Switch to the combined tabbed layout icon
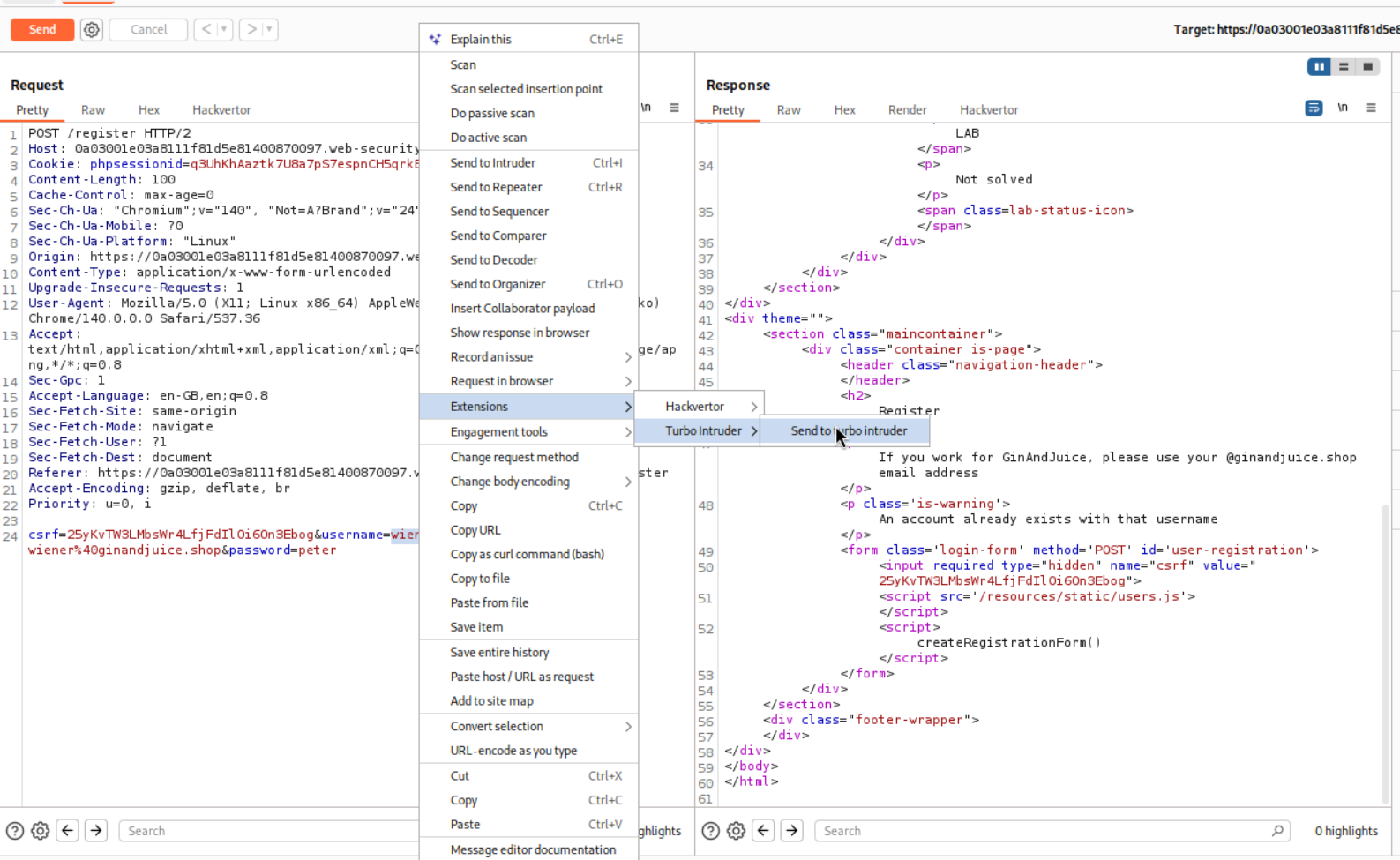This screenshot has height=860, width=1400. 1368,67
